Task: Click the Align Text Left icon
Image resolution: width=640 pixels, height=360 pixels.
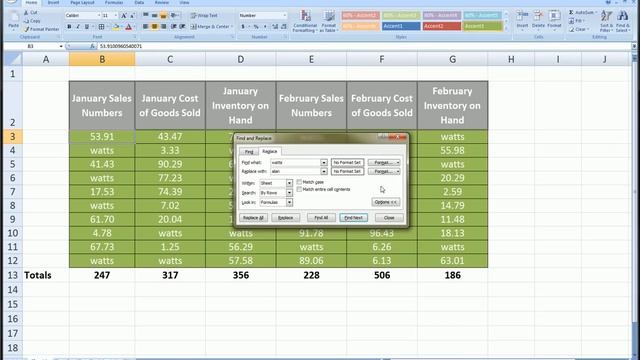Action: point(145,27)
